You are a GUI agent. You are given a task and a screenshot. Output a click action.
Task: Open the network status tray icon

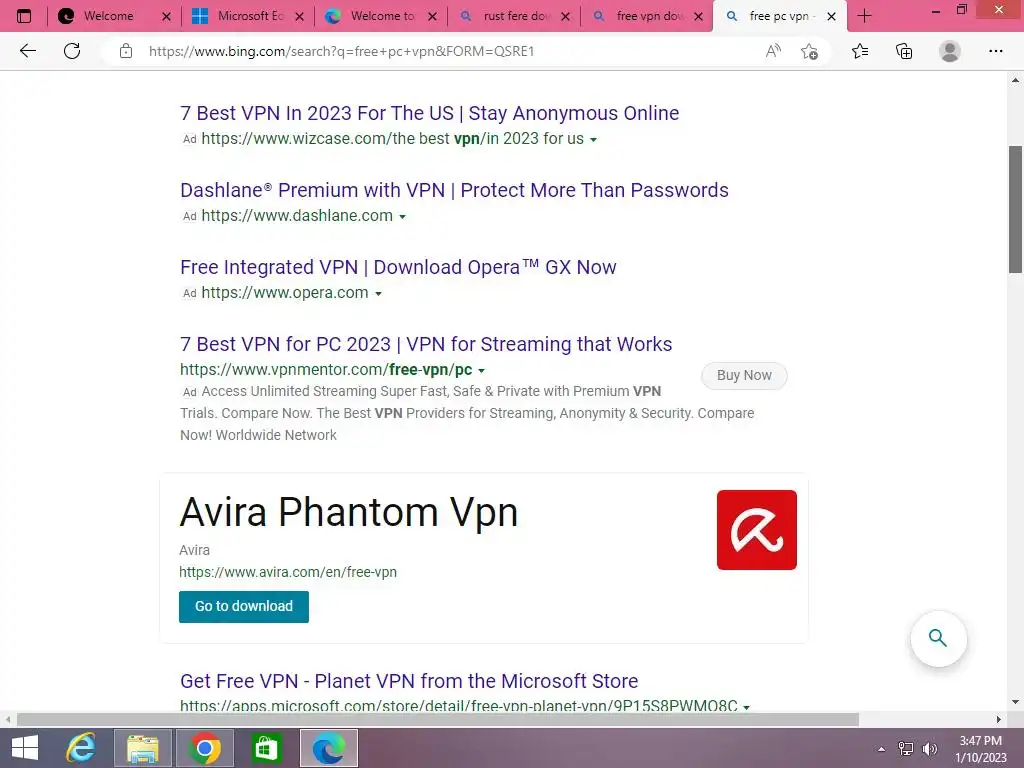click(905, 749)
